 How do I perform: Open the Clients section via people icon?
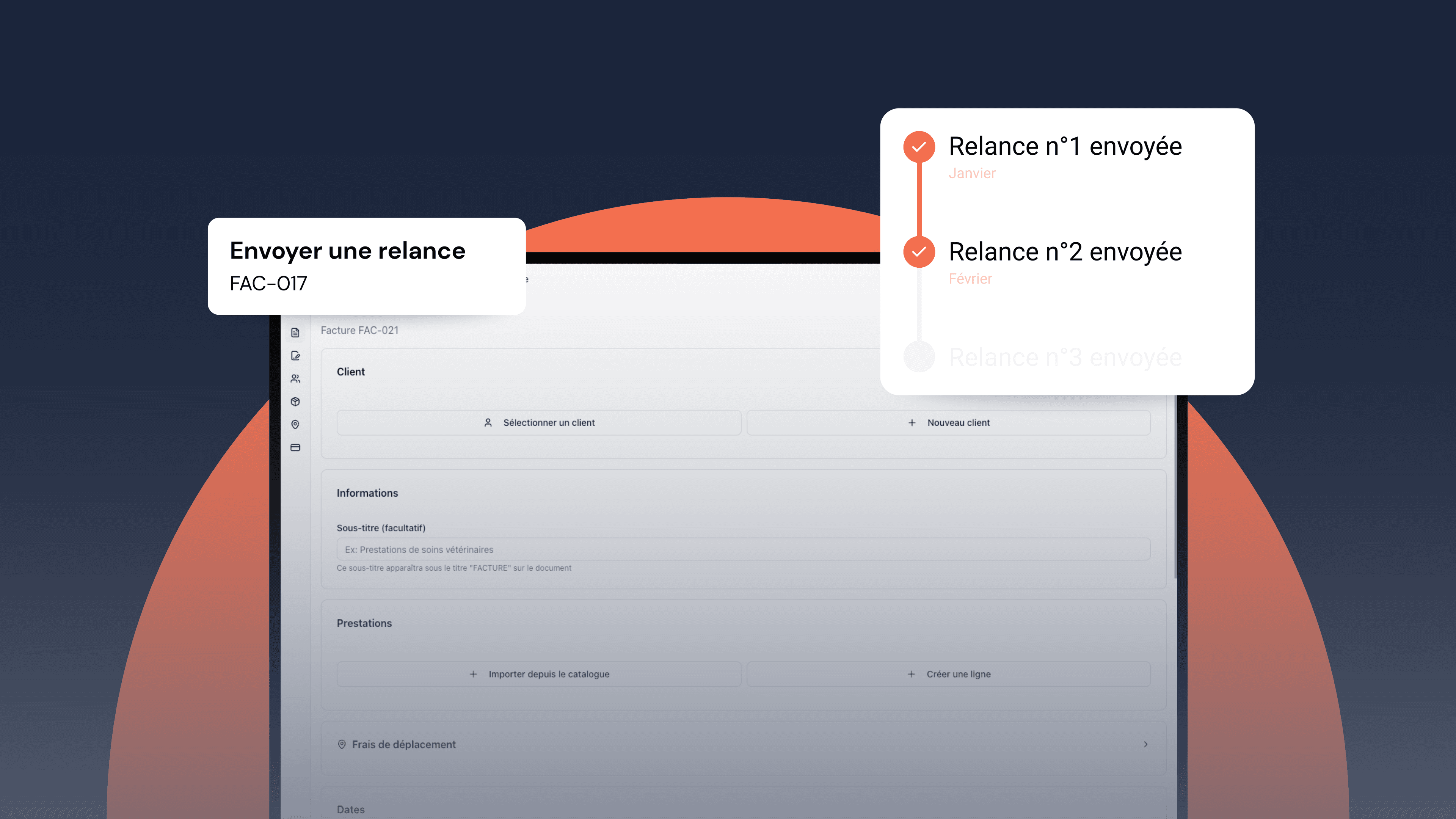click(x=295, y=378)
